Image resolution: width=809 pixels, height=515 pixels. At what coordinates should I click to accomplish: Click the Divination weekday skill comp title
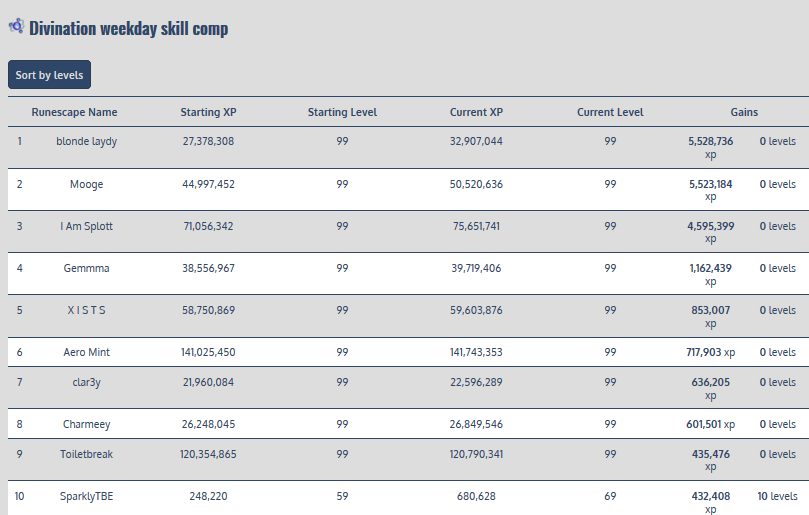pos(128,28)
